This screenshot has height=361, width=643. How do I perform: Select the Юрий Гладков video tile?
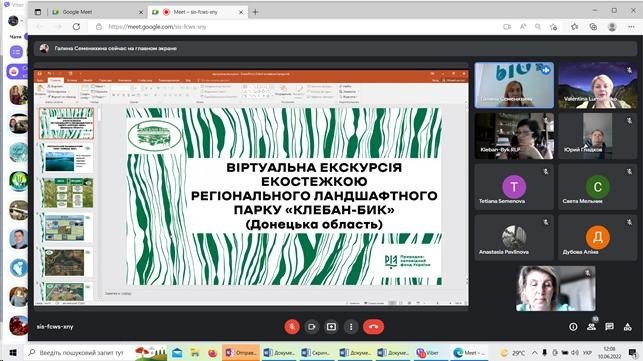pos(597,136)
